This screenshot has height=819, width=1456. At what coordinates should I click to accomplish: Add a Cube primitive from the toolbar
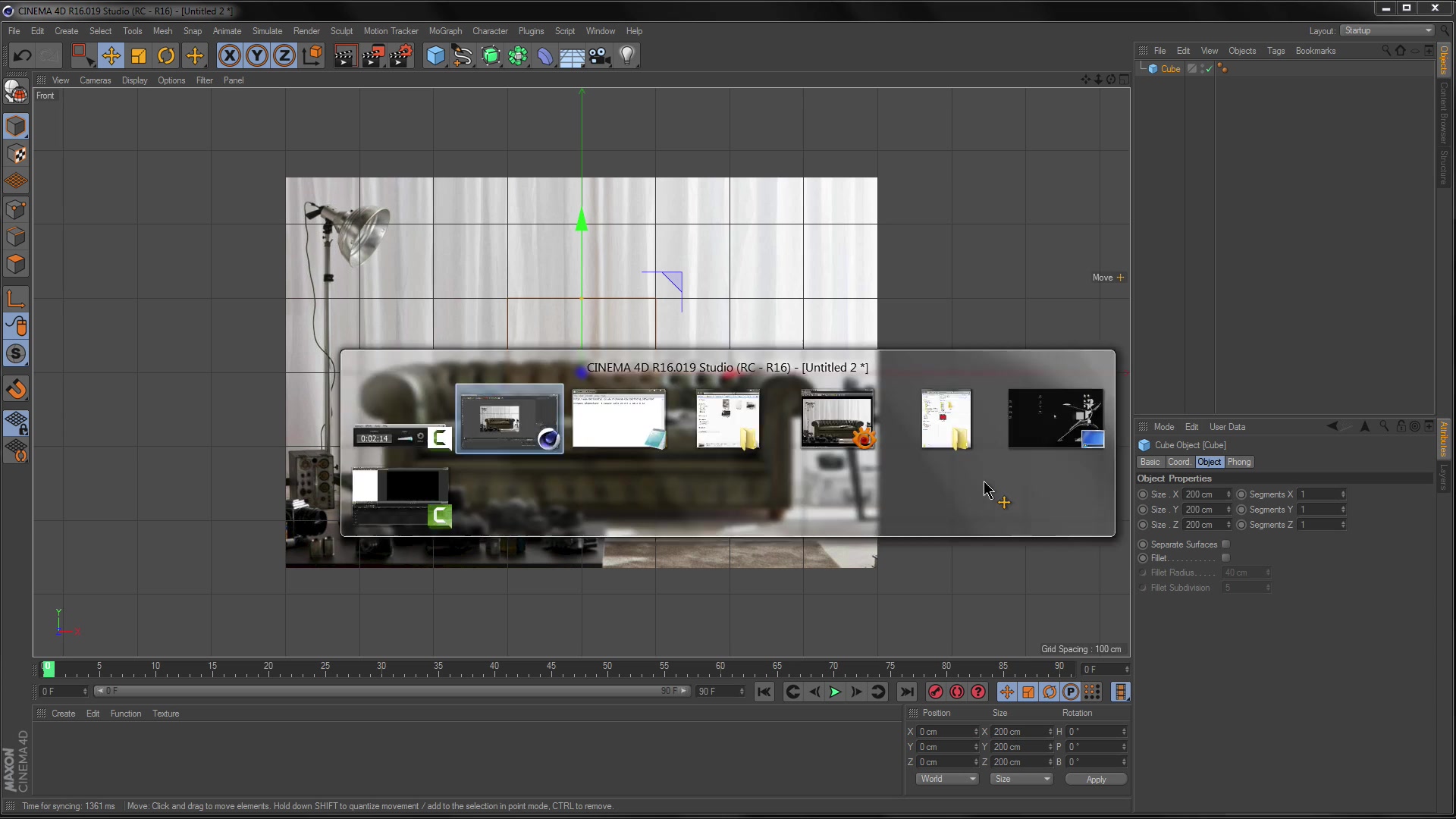tap(435, 55)
